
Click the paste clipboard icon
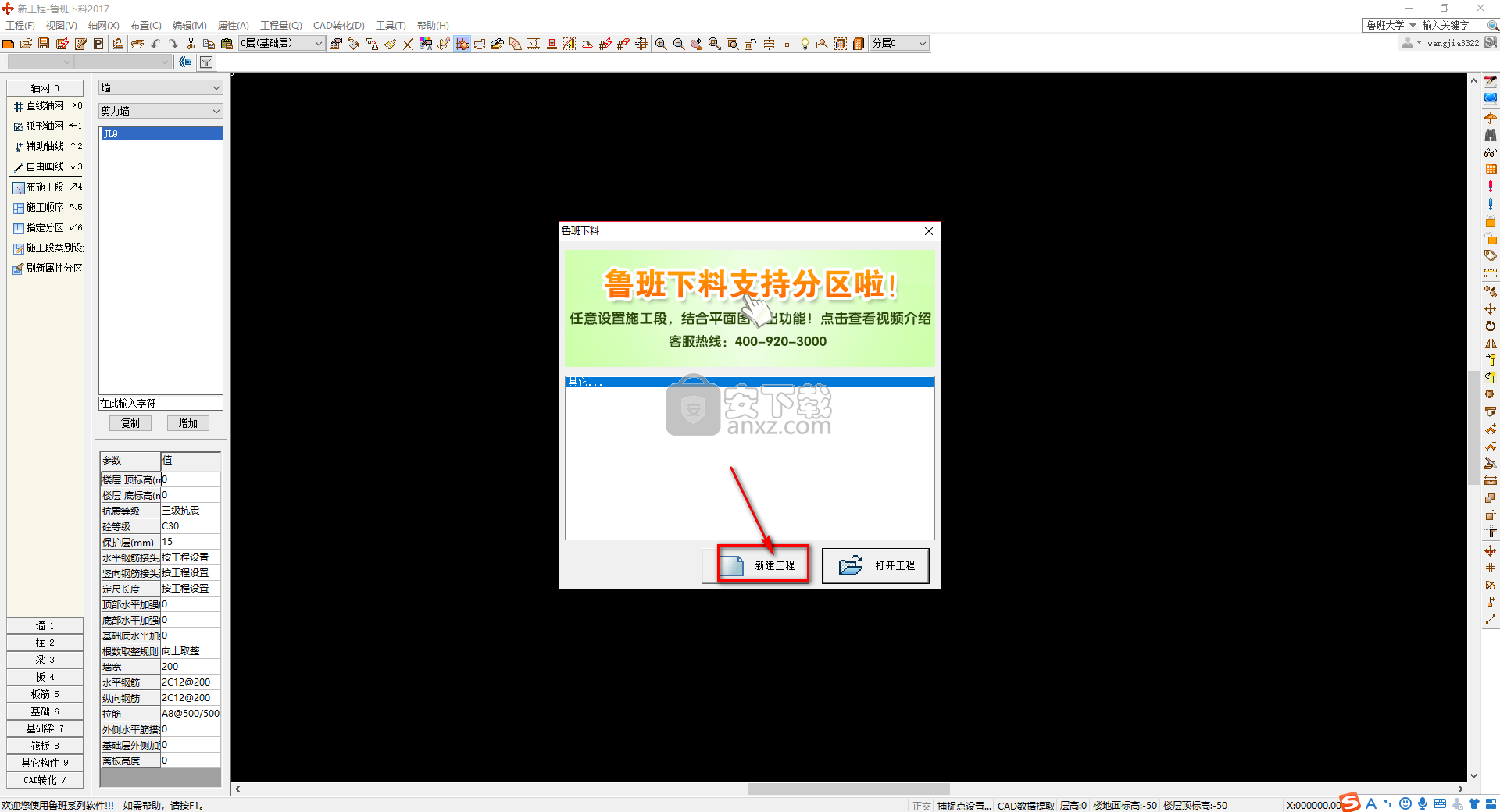227,44
